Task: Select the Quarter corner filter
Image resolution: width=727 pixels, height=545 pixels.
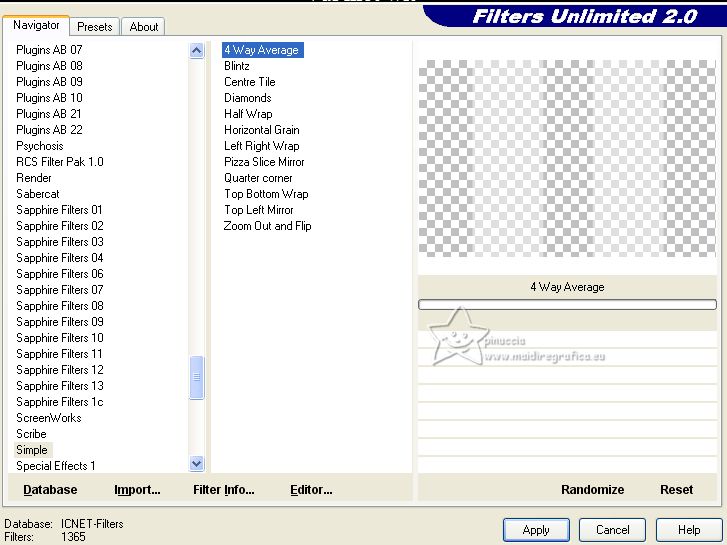Action: [258, 178]
